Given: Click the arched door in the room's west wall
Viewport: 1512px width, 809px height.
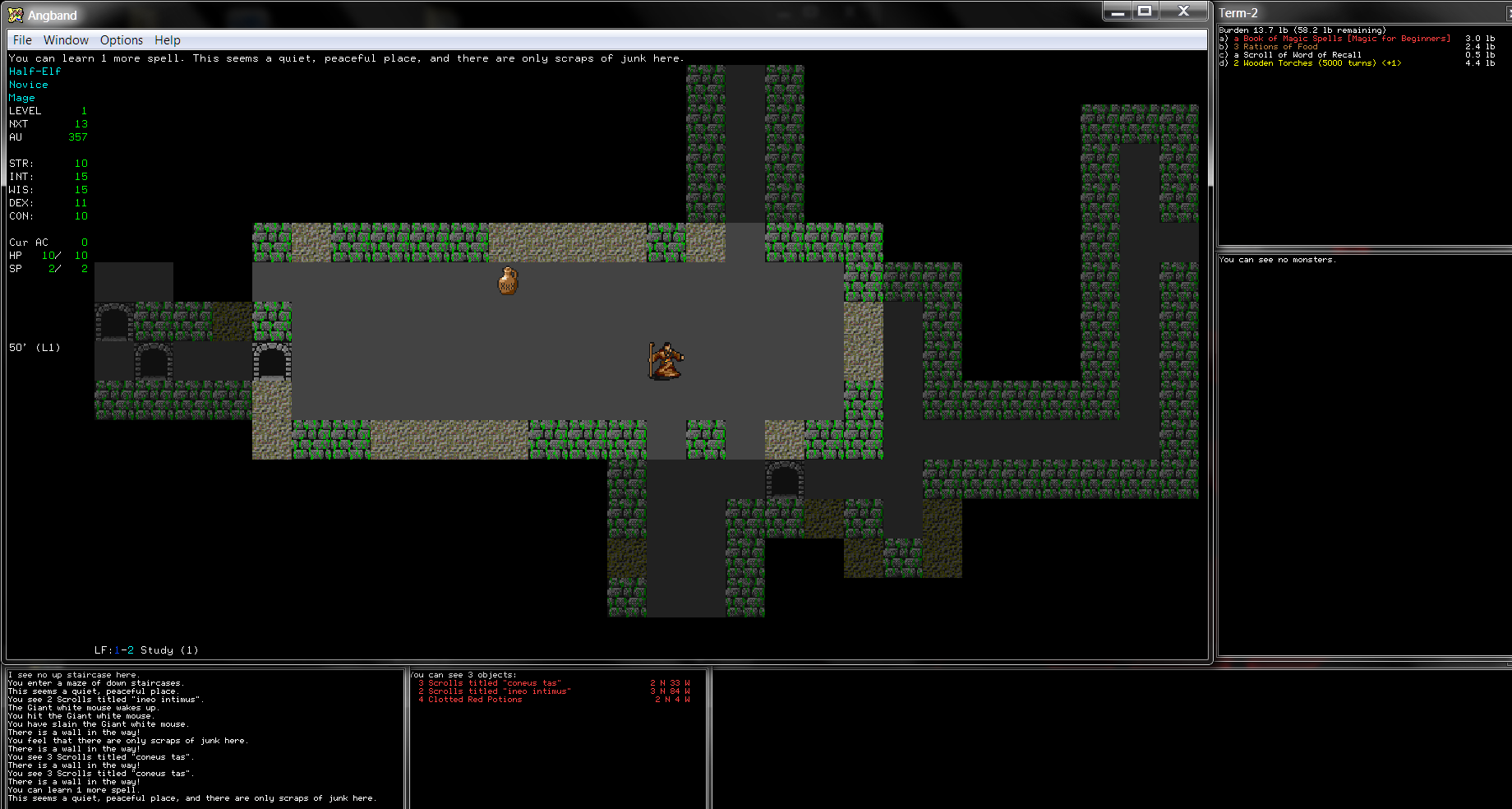Looking at the screenshot, I should tap(272, 361).
